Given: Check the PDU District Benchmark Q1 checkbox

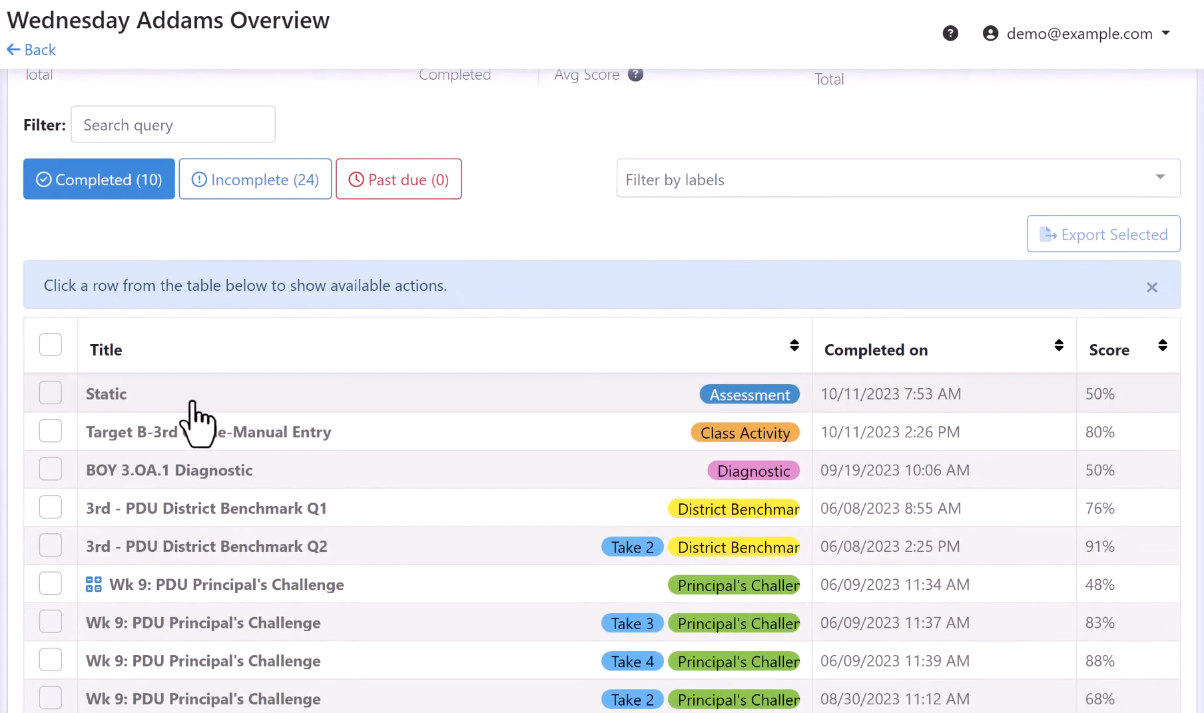Looking at the screenshot, I should [x=50, y=507].
